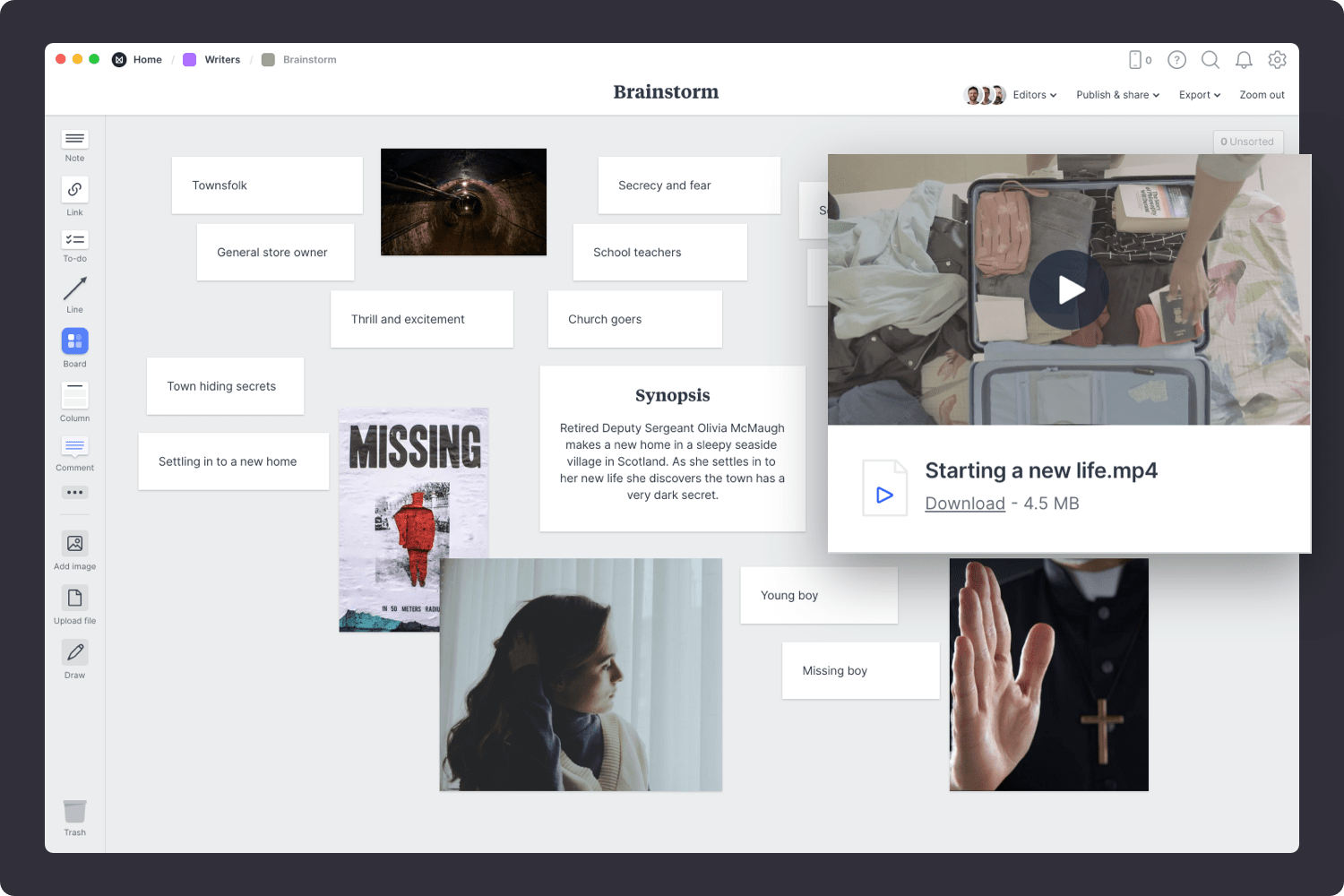
Task: Navigate to Home in breadcrumb
Action: (x=147, y=60)
